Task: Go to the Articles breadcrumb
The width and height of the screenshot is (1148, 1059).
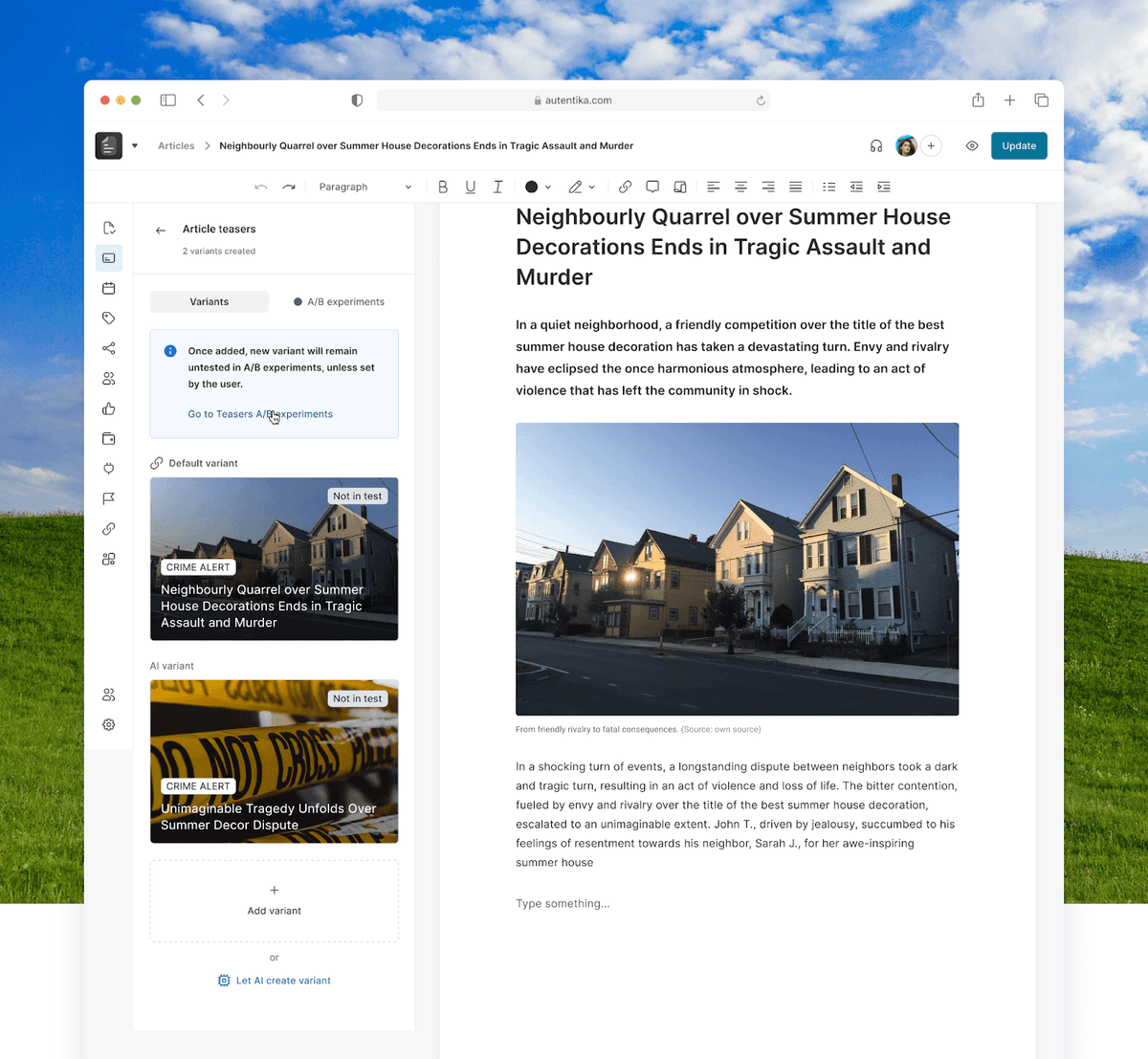Action: coord(176,145)
